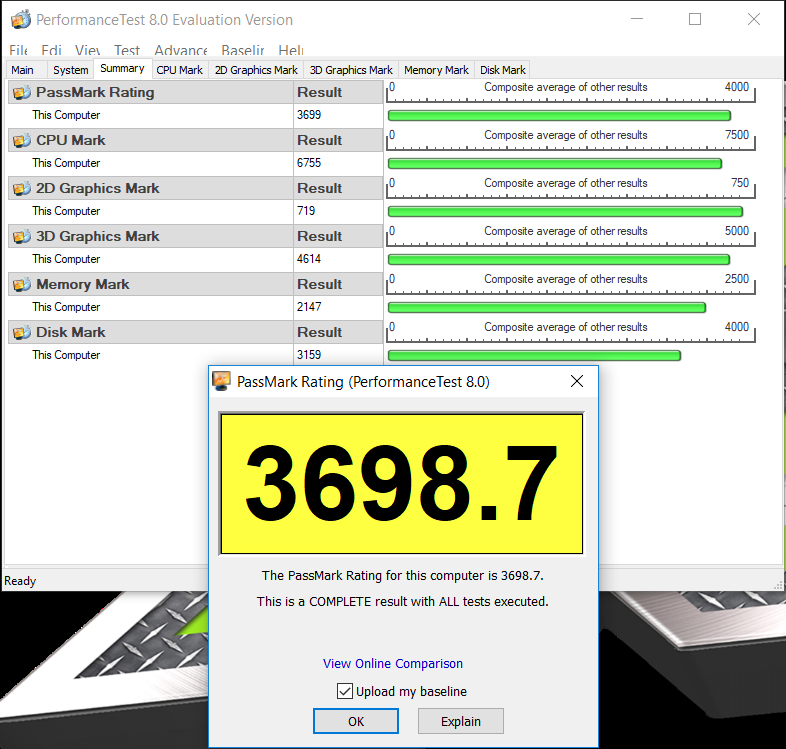
Task: Select the CPU Mark header label
Action: tap(71, 140)
